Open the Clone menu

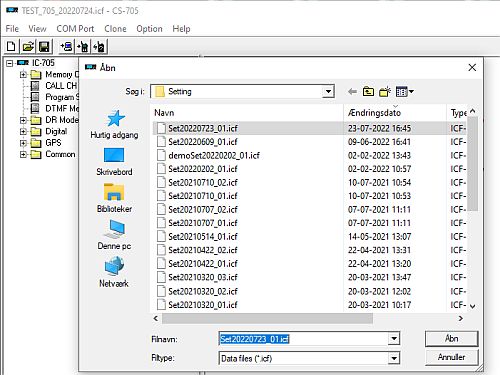115,29
